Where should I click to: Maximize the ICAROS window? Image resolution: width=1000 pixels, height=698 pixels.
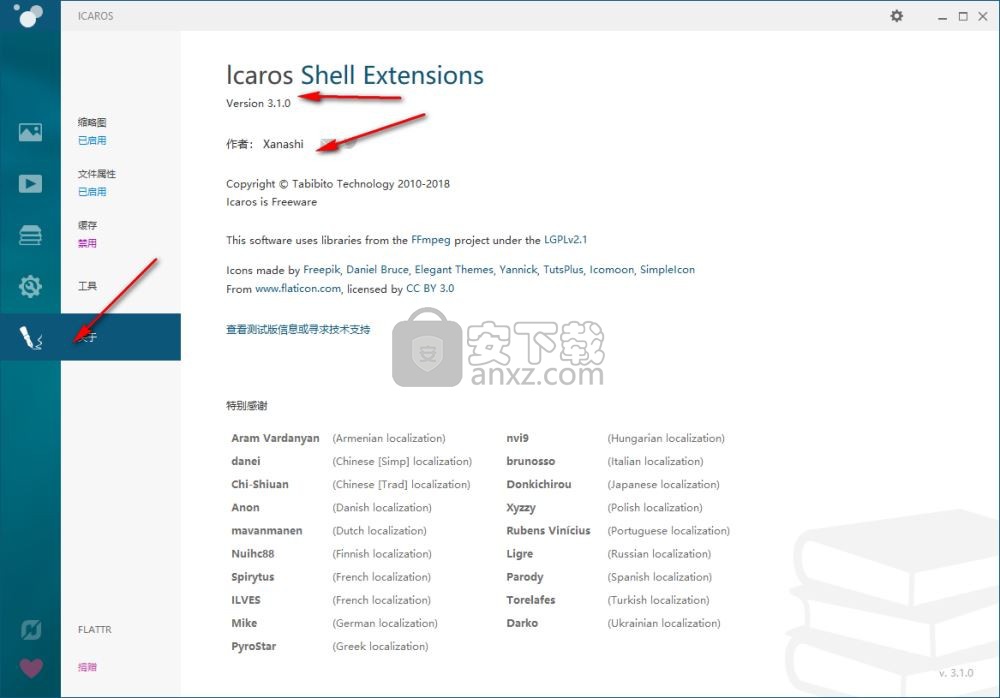pyautogui.click(x=963, y=17)
